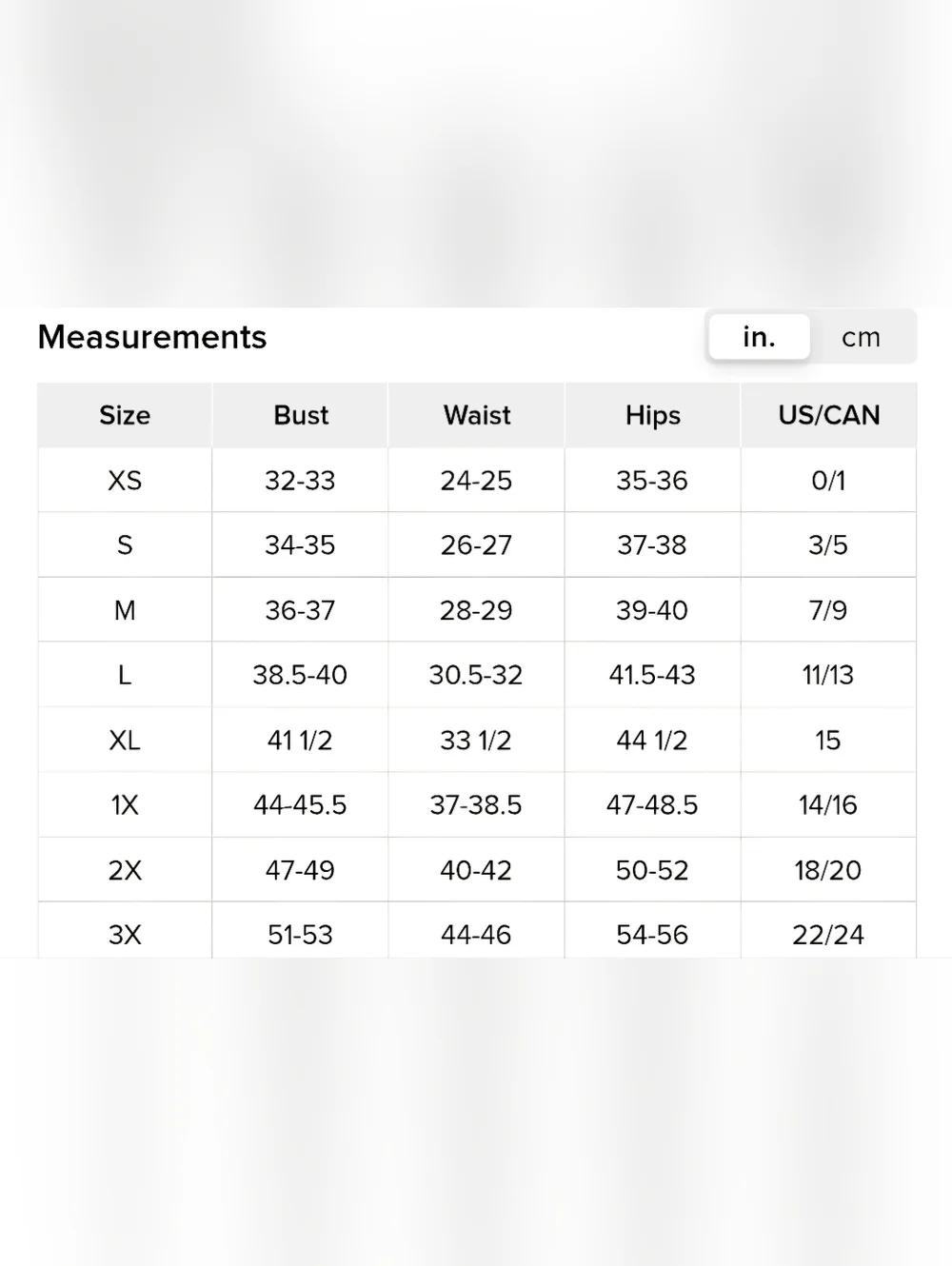The width and height of the screenshot is (952, 1266).
Task: Select the L size row label
Action: click(x=125, y=675)
